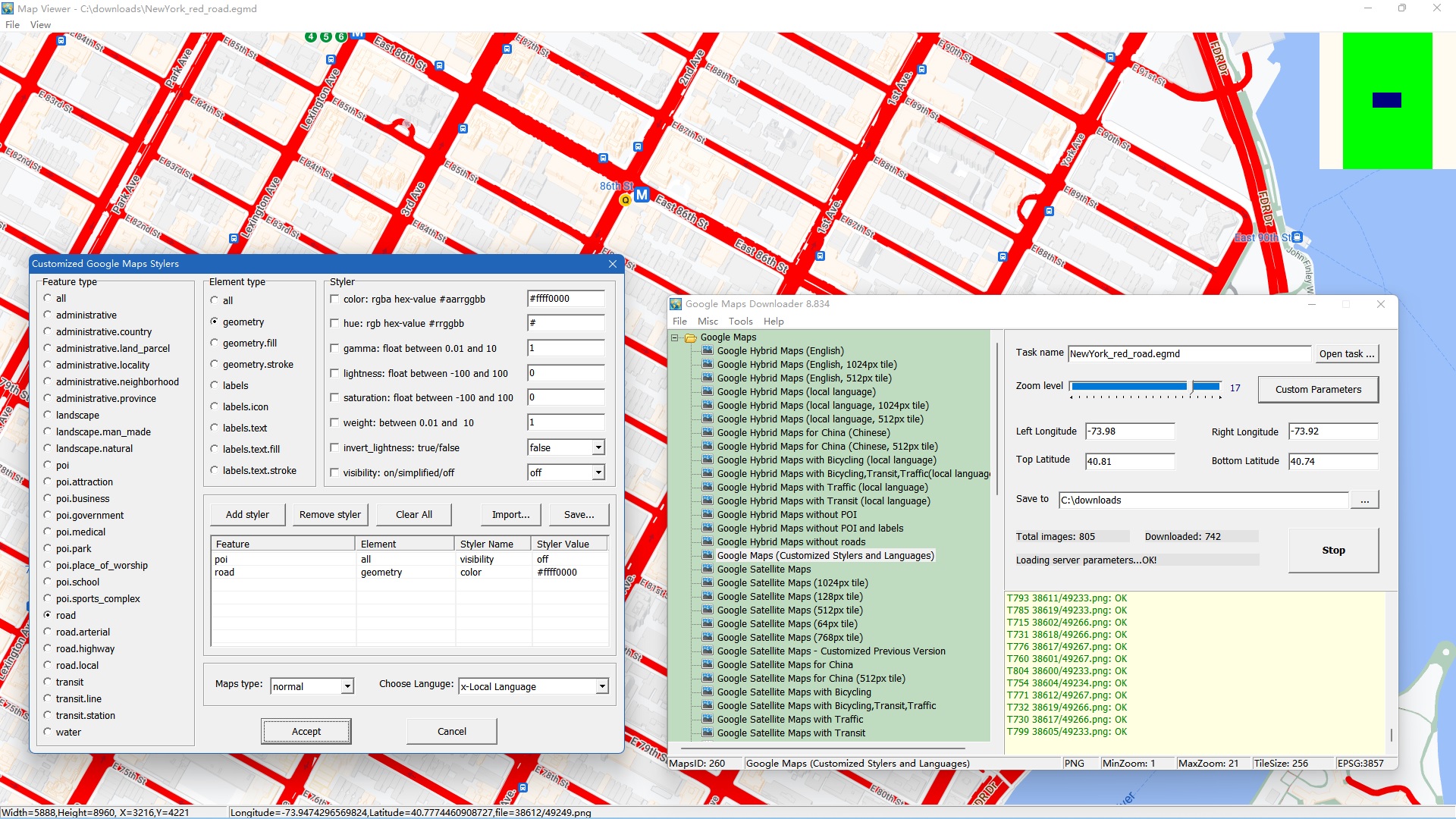
Task: Choose the labels.icon element type radio
Action: pyautogui.click(x=215, y=407)
